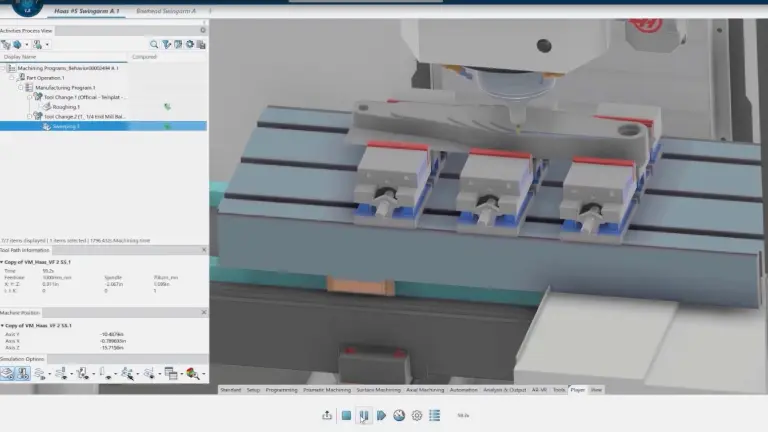Step forward in the simulation

pyautogui.click(x=381, y=415)
